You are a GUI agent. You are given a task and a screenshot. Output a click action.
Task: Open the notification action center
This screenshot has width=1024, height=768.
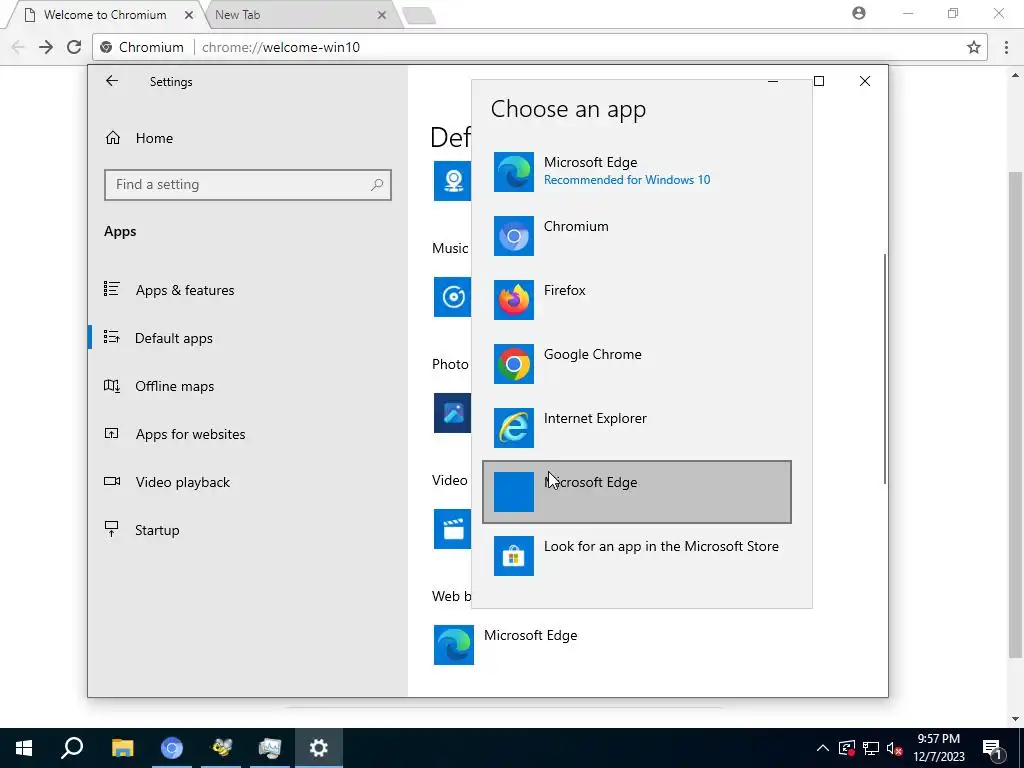[x=993, y=748]
